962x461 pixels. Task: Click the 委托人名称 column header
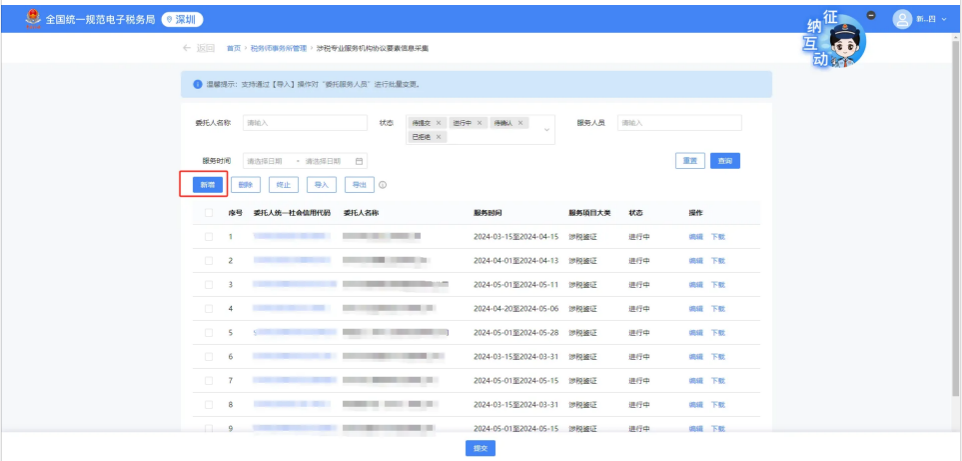[x=361, y=213]
